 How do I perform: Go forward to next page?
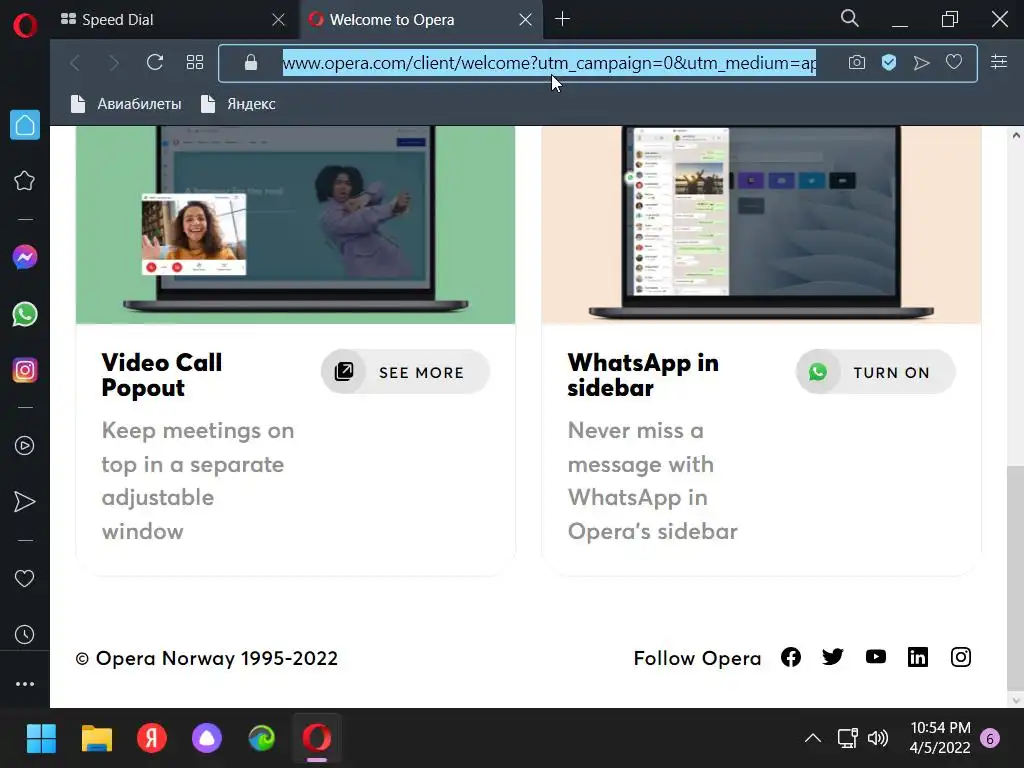pyautogui.click(x=114, y=63)
